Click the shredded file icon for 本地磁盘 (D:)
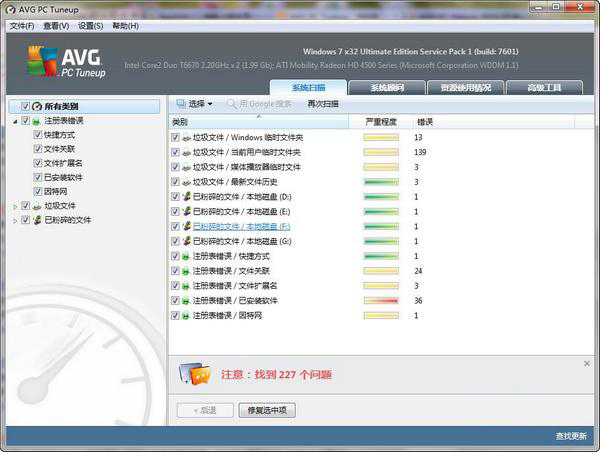600x452 pixels. [186, 197]
